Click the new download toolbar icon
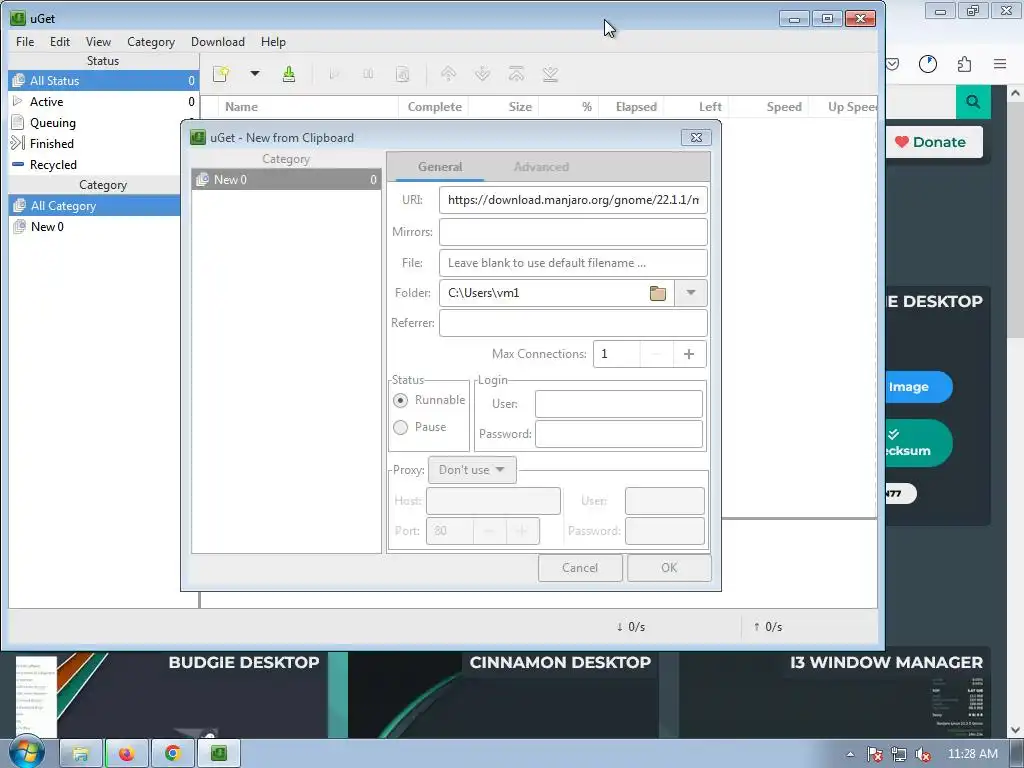This screenshot has width=1024, height=768. (x=221, y=74)
